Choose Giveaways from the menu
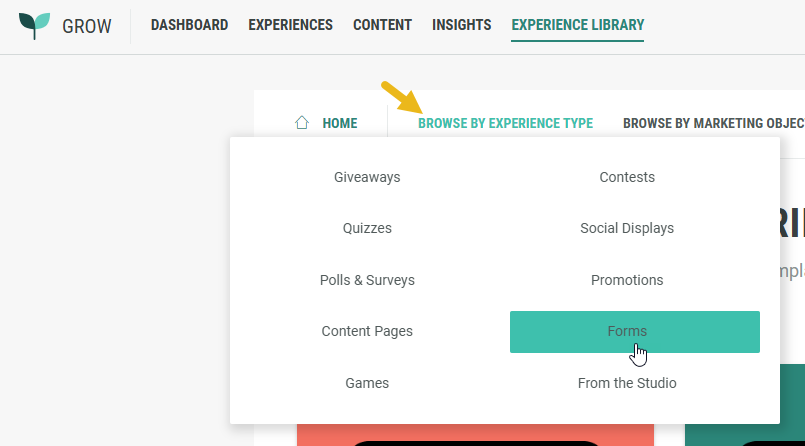 point(367,177)
